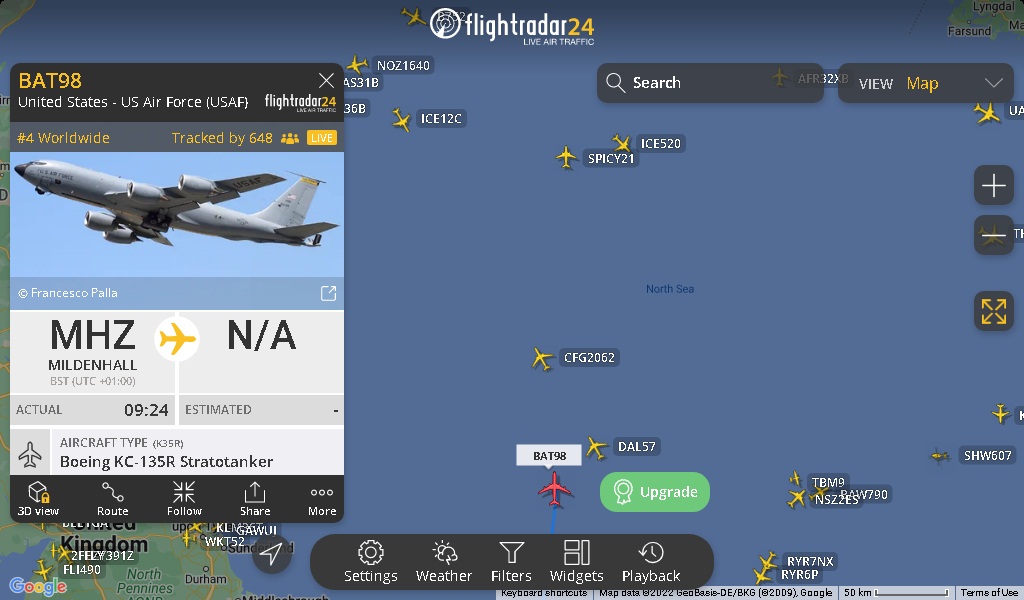Zoom in with the plus button
The height and width of the screenshot is (600, 1024).
click(993, 185)
